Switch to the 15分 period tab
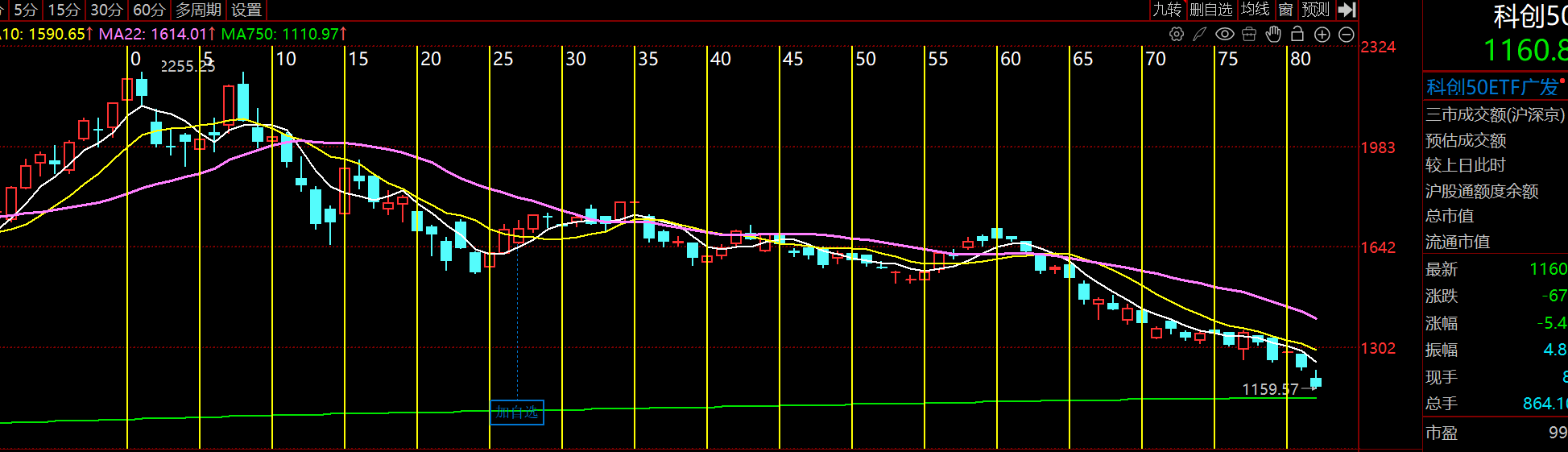The height and width of the screenshot is (452, 1568). 64,10
